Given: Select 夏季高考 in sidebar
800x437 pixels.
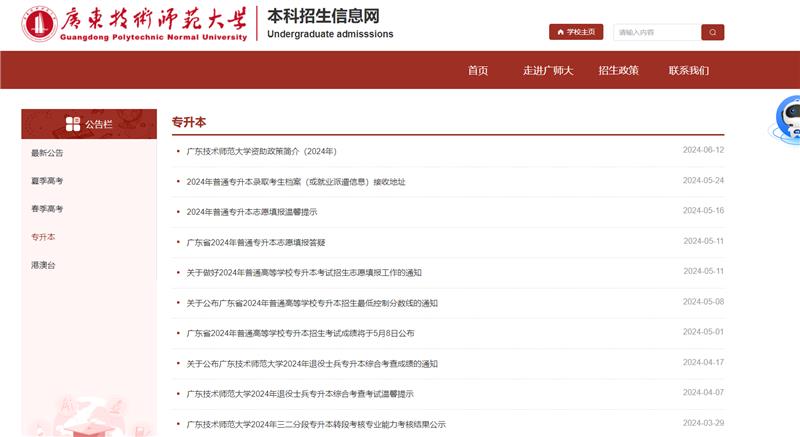Looking at the screenshot, I should (x=47, y=181).
